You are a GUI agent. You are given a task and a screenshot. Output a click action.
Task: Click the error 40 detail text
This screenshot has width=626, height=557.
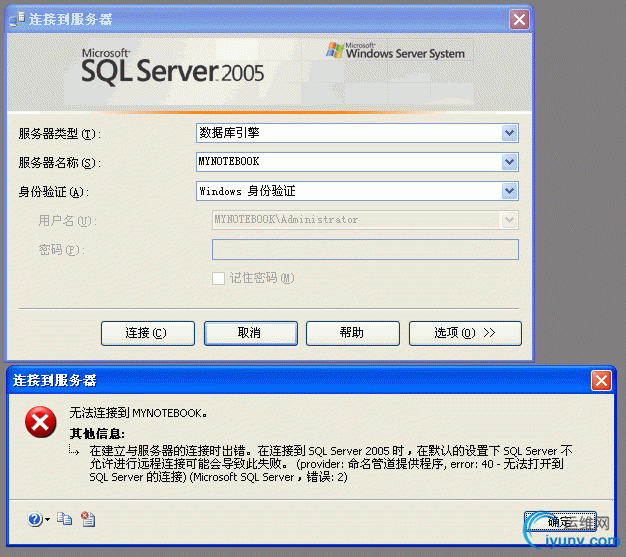[x=331, y=464]
